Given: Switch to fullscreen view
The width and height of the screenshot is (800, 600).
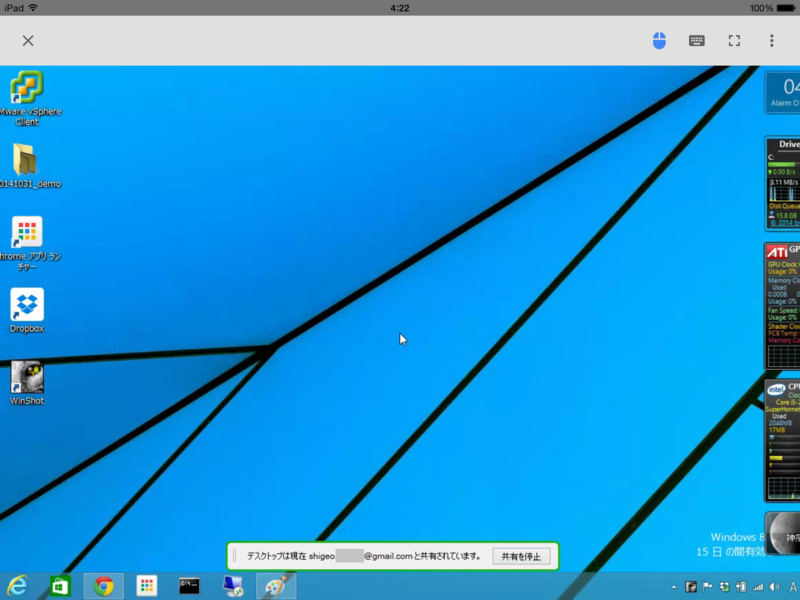Looking at the screenshot, I should (734, 41).
